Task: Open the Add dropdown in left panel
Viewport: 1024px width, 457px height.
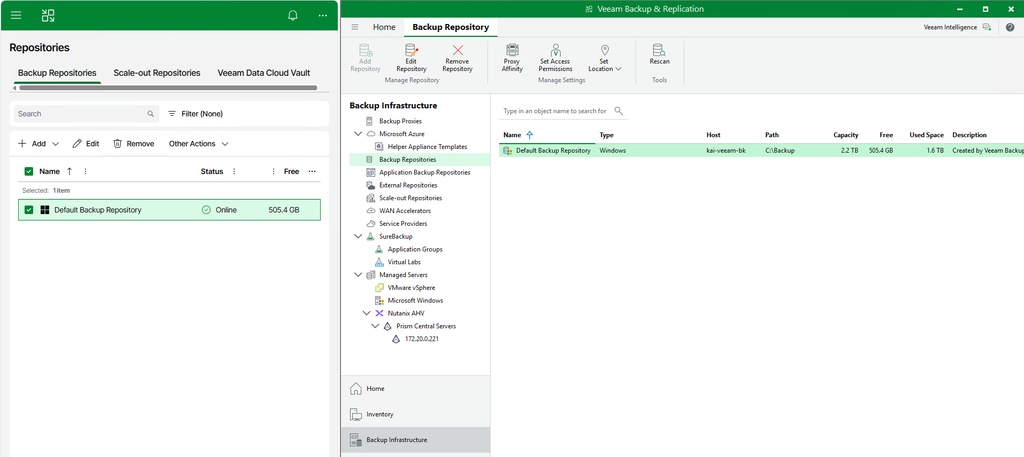Action: point(38,144)
